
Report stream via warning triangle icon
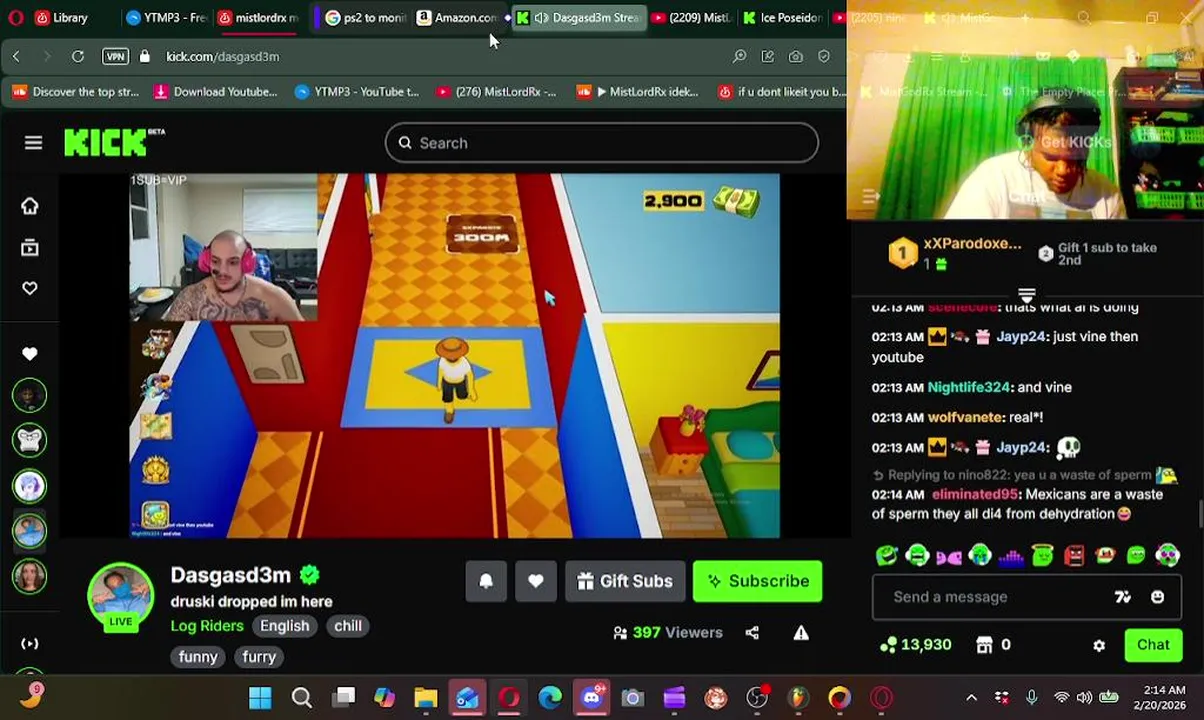pos(801,633)
